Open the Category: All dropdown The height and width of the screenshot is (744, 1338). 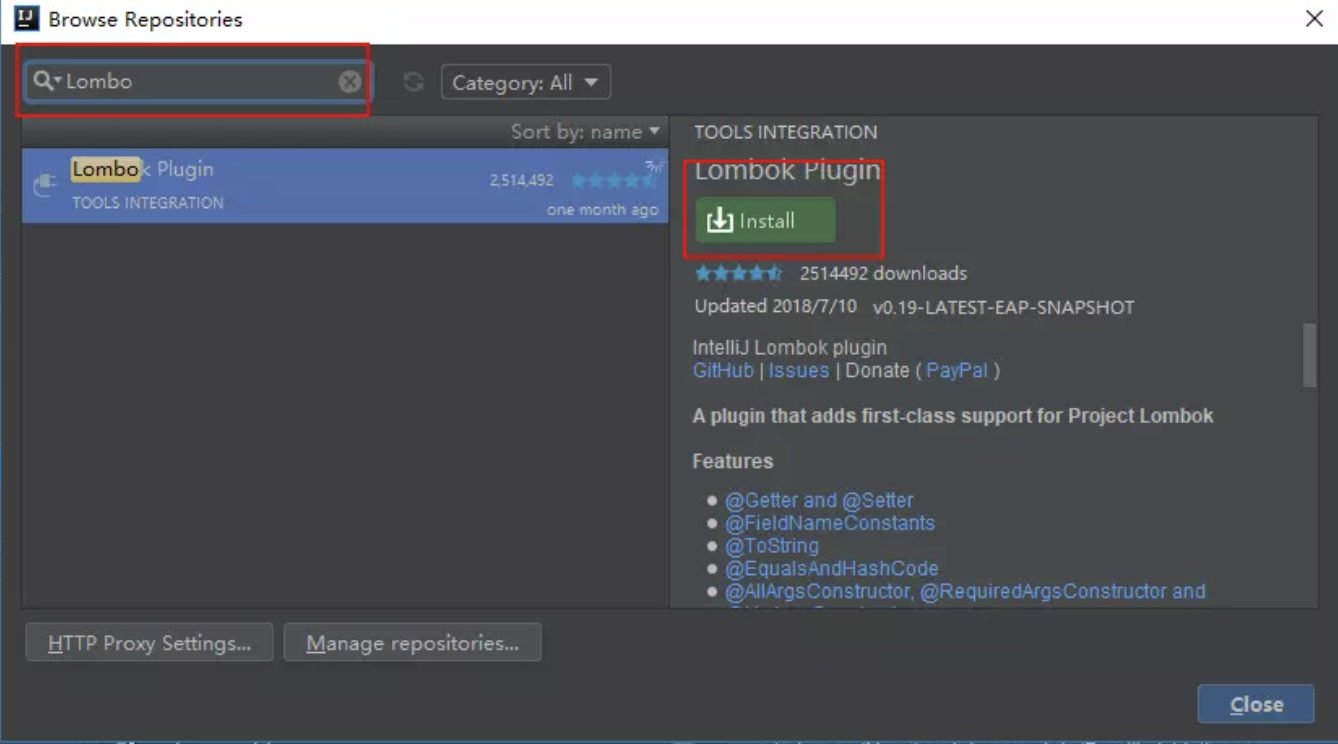tap(526, 82)
